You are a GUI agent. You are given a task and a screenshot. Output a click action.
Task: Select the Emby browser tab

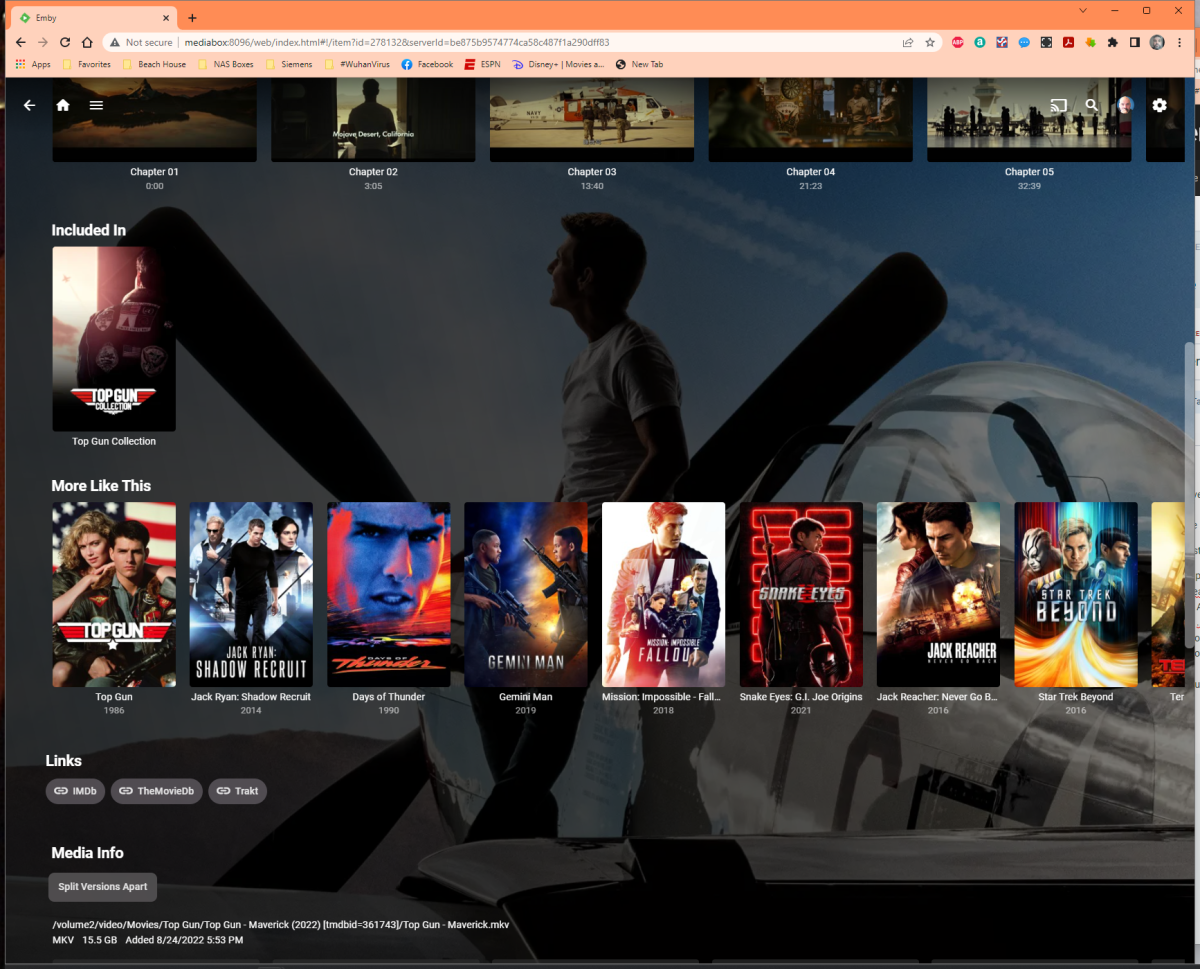coord(95,18)
